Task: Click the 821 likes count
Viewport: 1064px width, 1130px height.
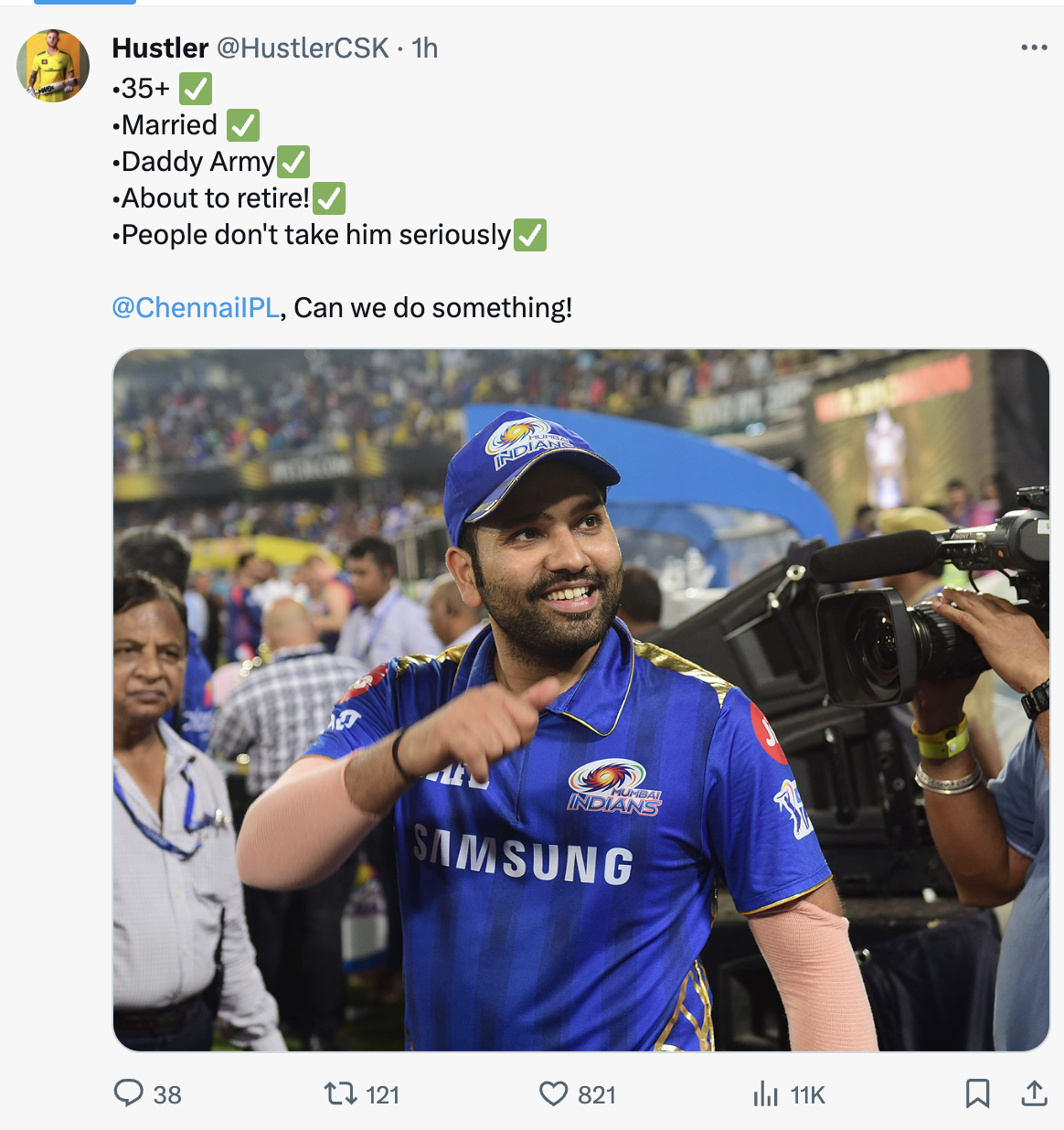Action: pos(597,1094)
